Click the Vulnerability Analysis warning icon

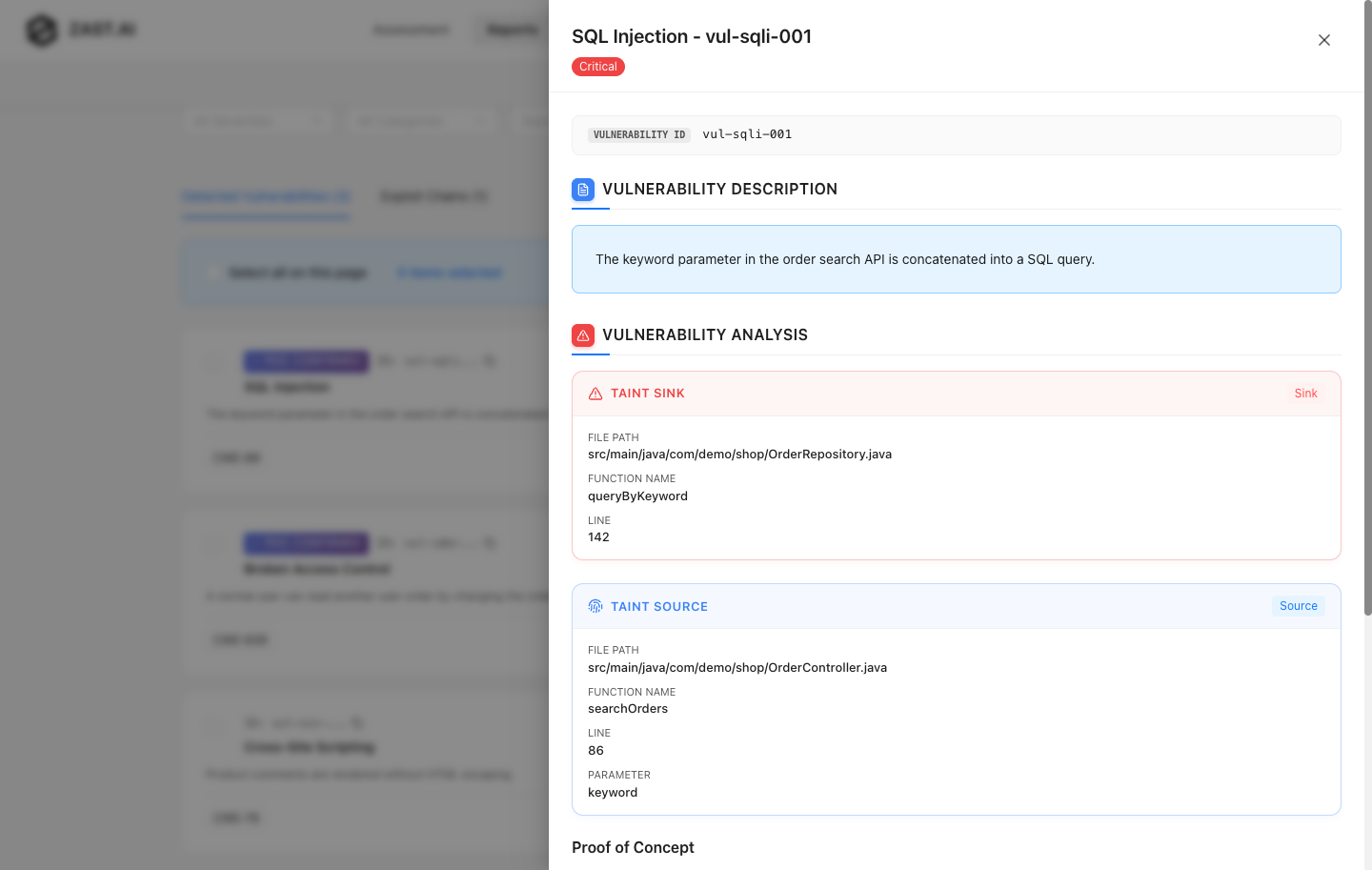(583, 335)
